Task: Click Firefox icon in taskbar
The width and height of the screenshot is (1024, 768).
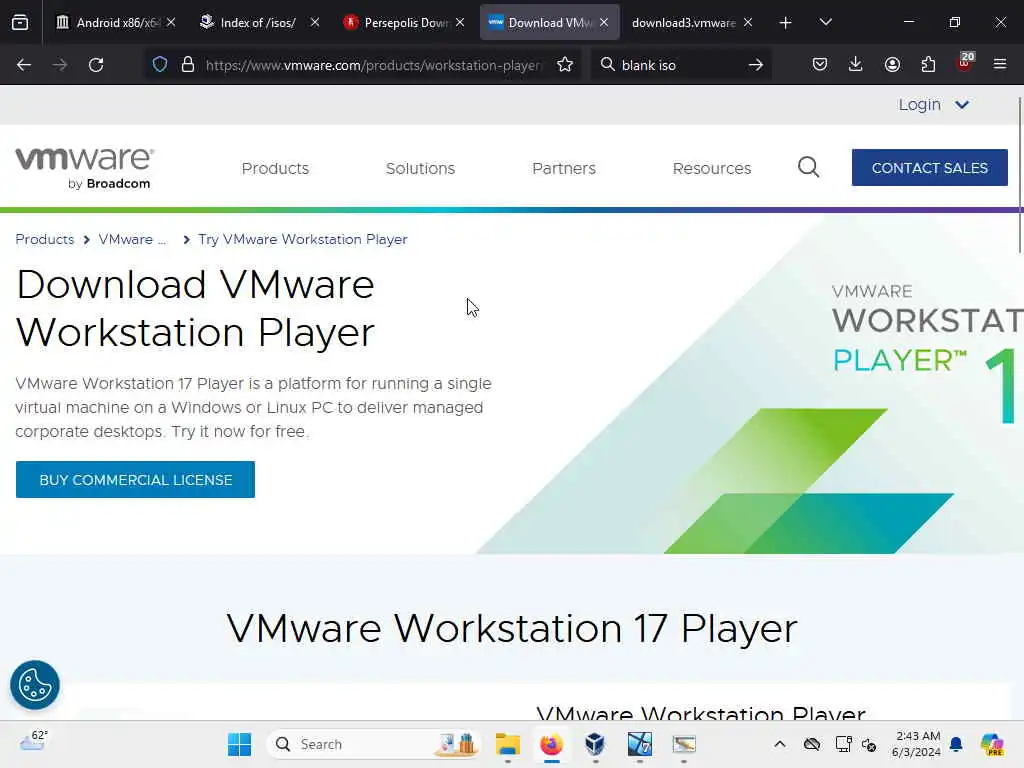Action: click(x=551, y=744)
